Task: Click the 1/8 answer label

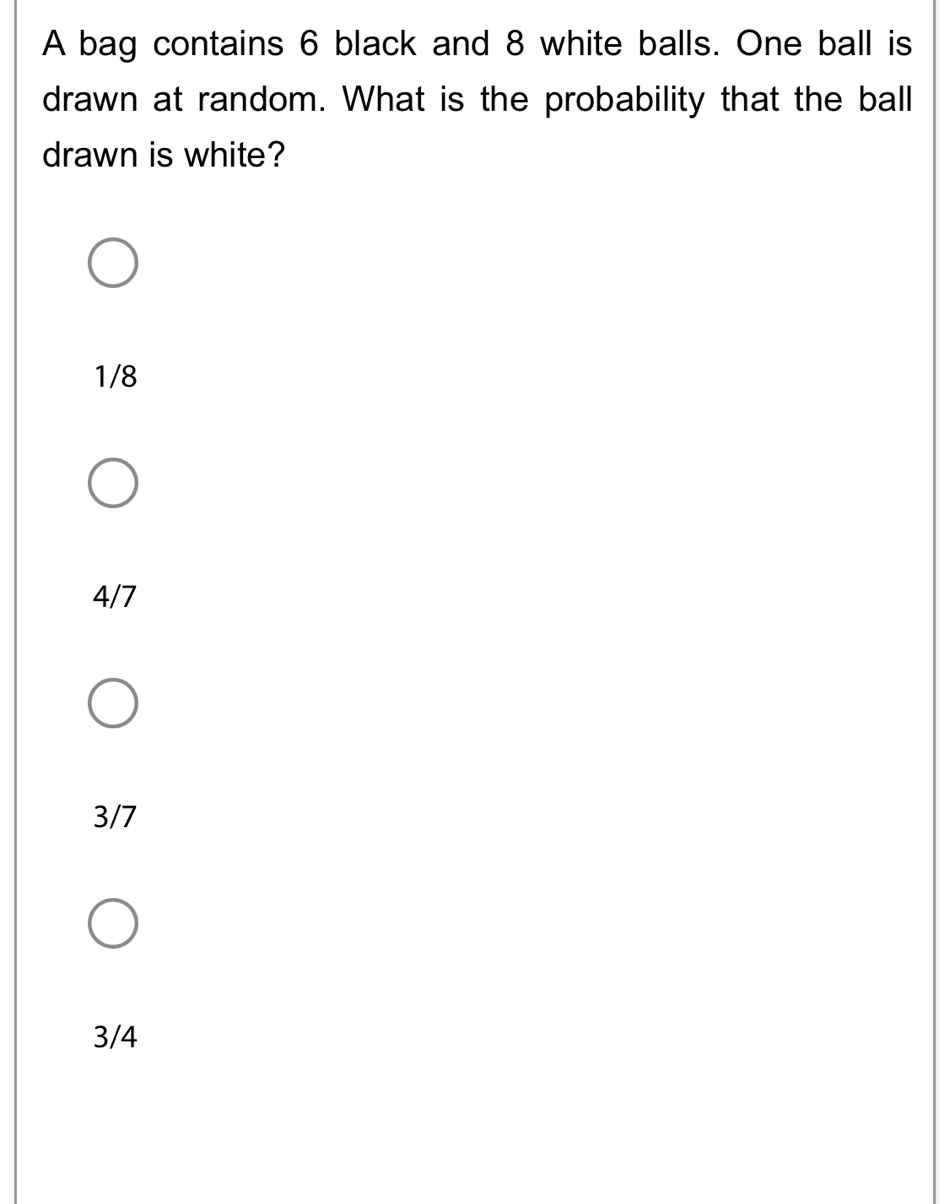Action: click(x=115, y=377)
